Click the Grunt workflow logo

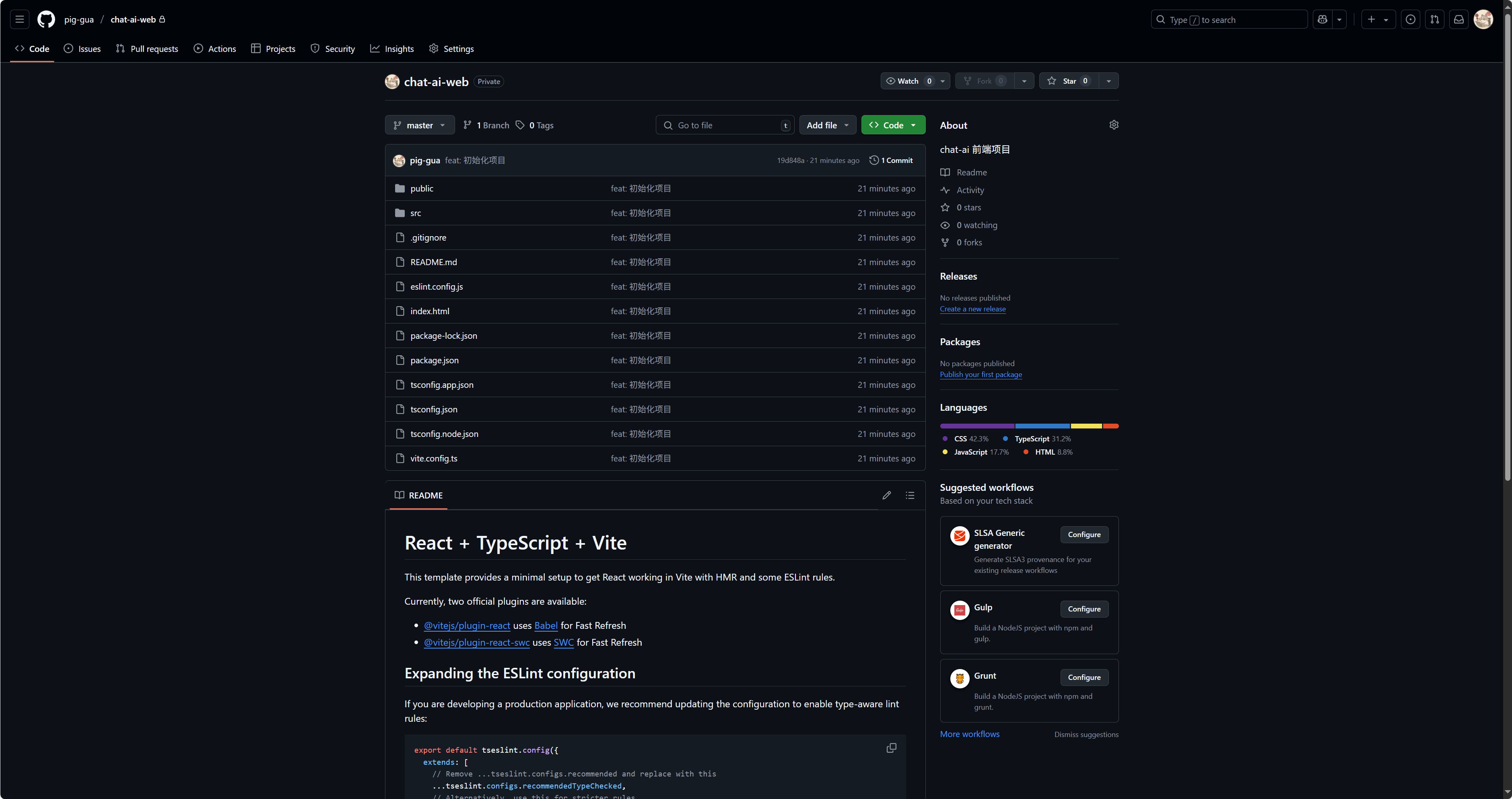(x=960, y=679)
